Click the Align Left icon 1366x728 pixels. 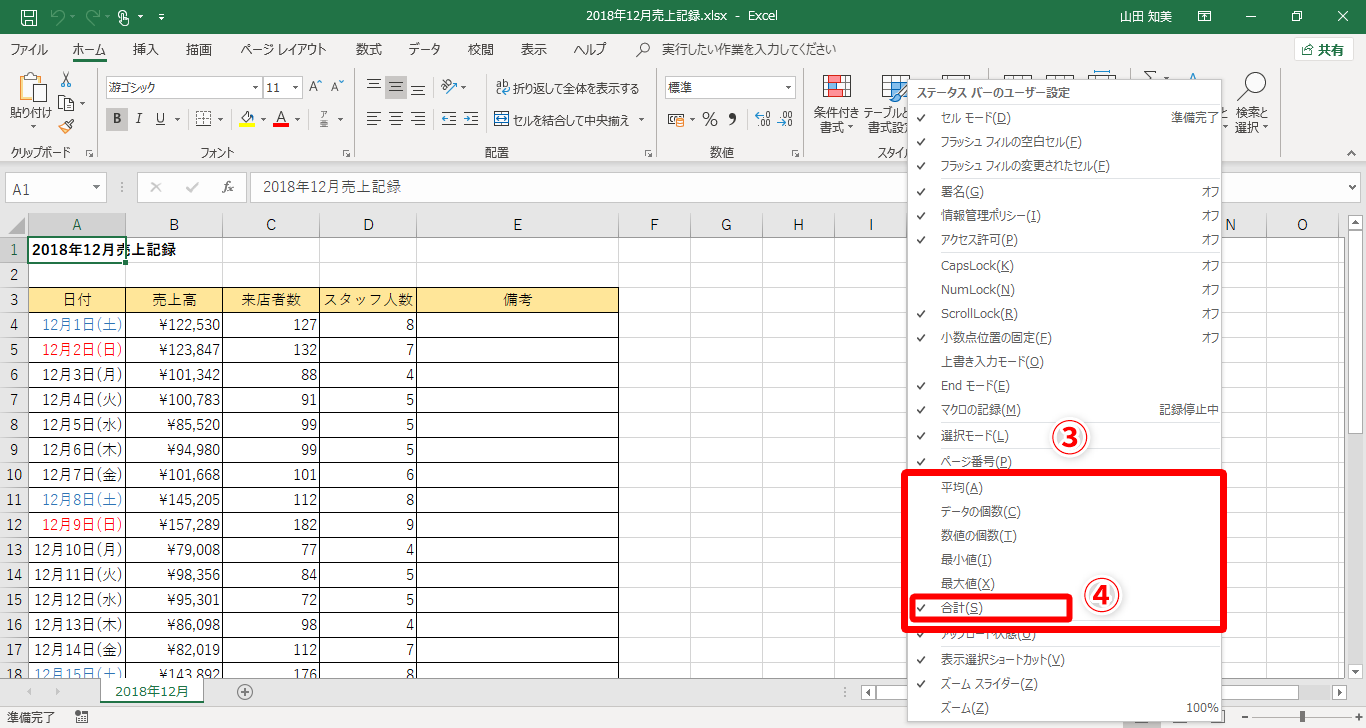(374, 120)
